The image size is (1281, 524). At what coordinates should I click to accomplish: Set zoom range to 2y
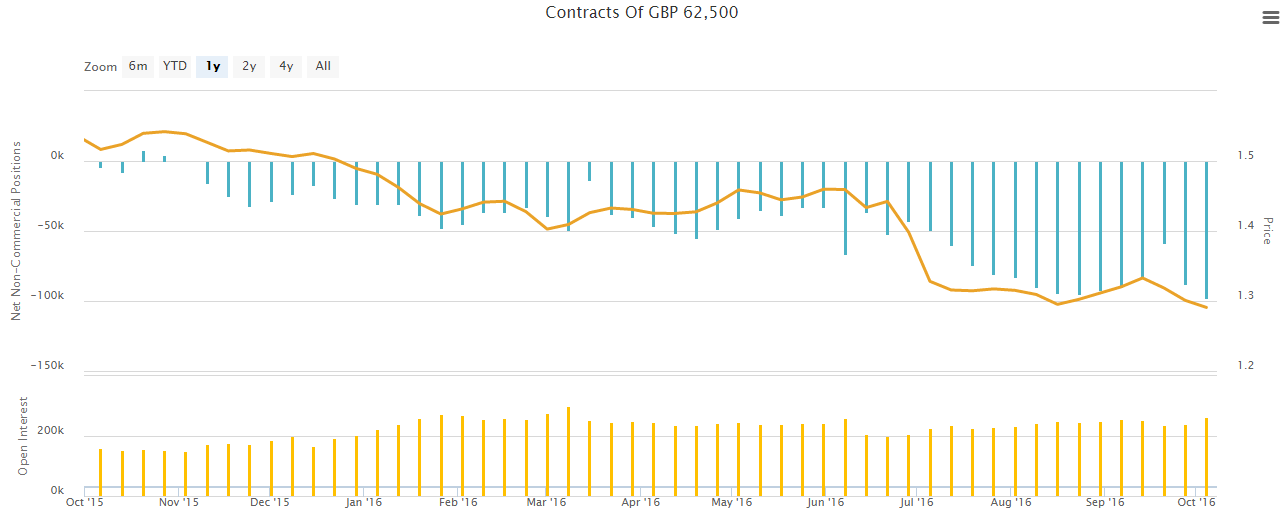coord(249,67)
